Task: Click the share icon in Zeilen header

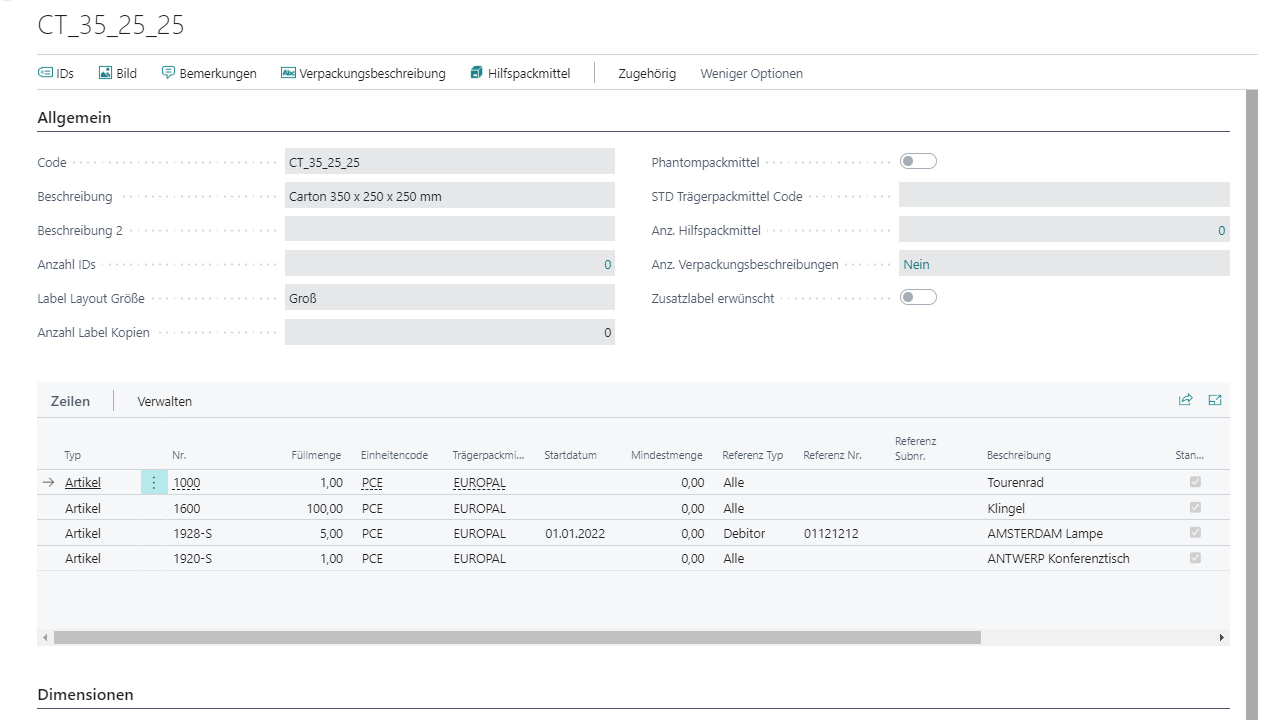Action: click(1186, 400)
